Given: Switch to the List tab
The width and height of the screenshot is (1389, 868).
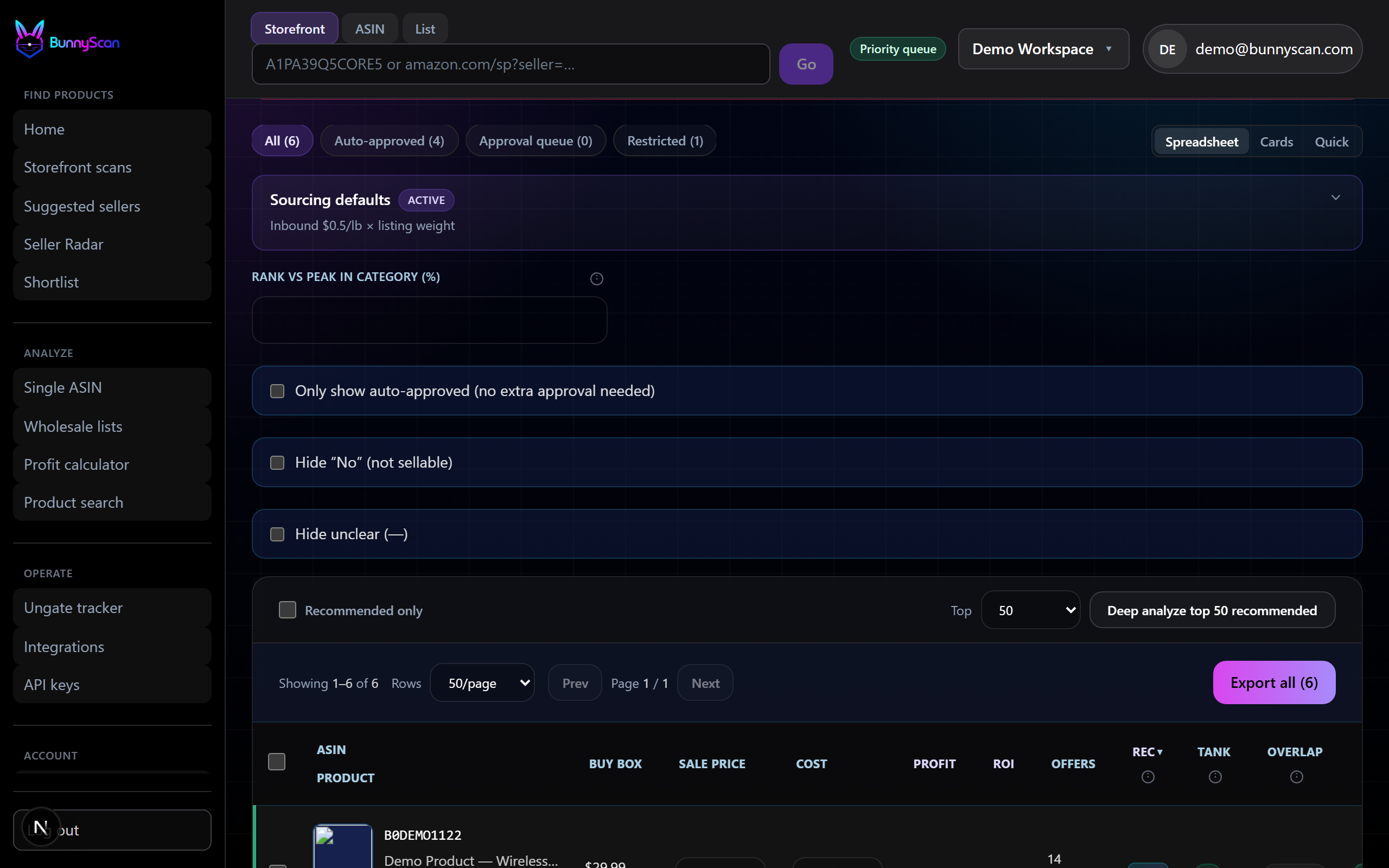Looking at the screenshot, I should 425,29.
